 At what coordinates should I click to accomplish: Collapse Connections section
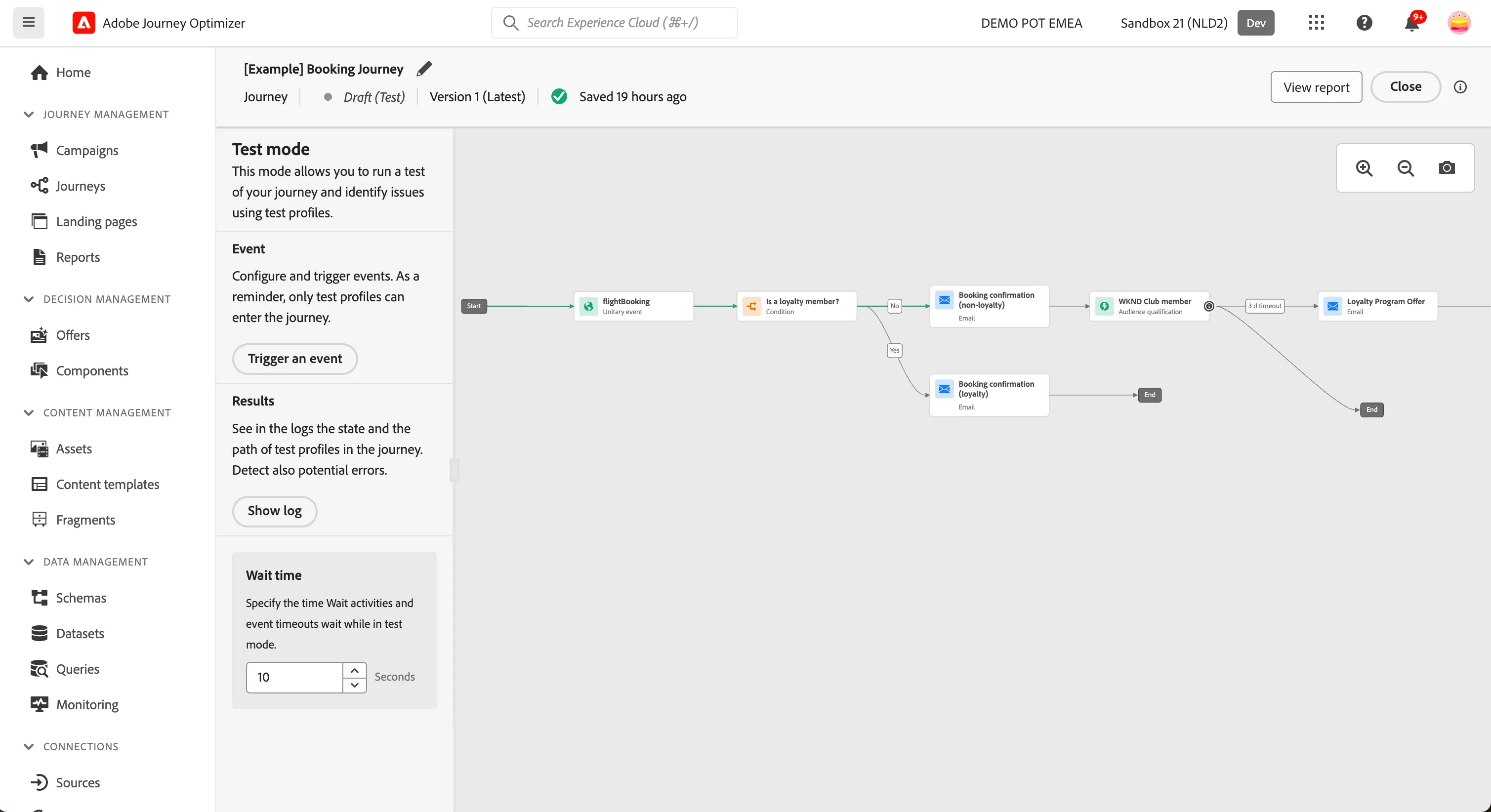(x=28, y=747)
